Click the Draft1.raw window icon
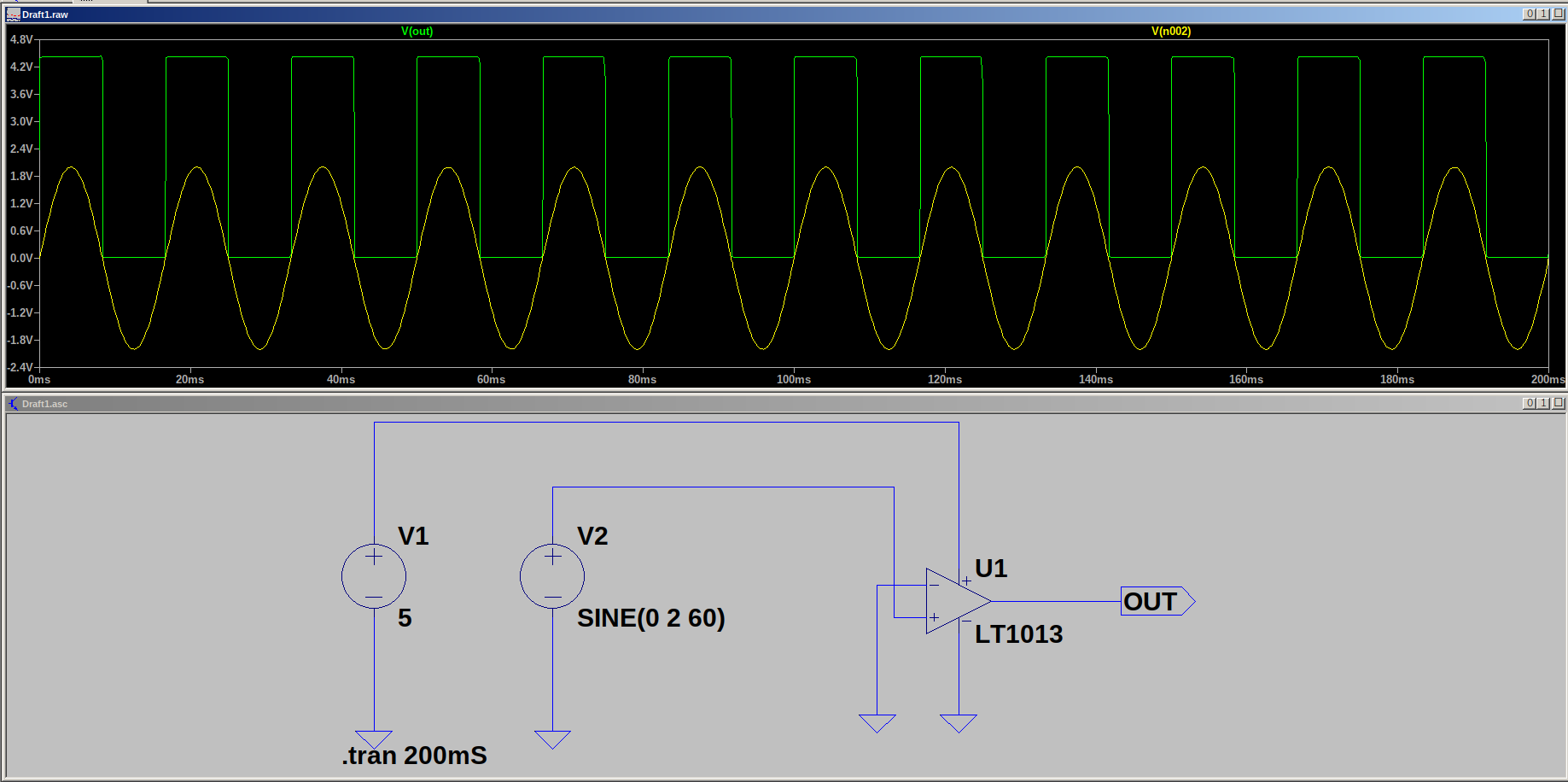 pos(13,14)
